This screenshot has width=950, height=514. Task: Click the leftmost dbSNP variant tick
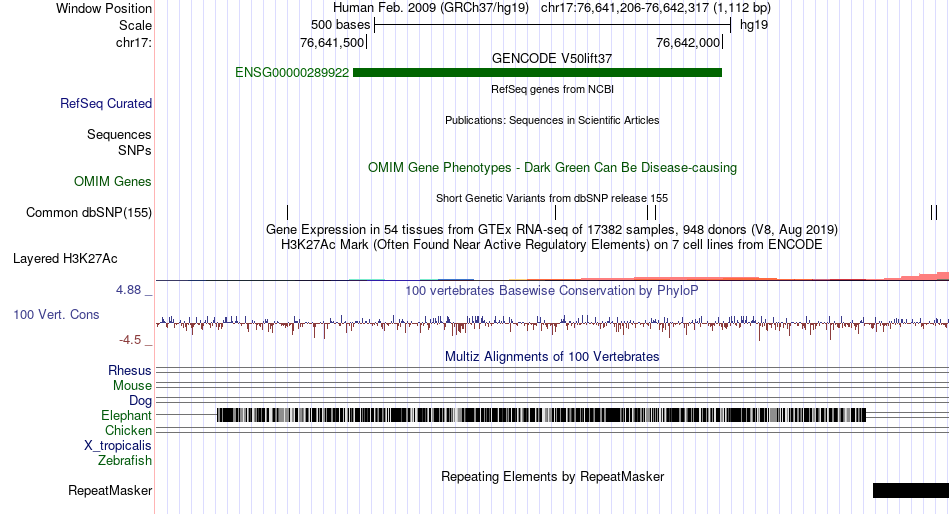288,212
